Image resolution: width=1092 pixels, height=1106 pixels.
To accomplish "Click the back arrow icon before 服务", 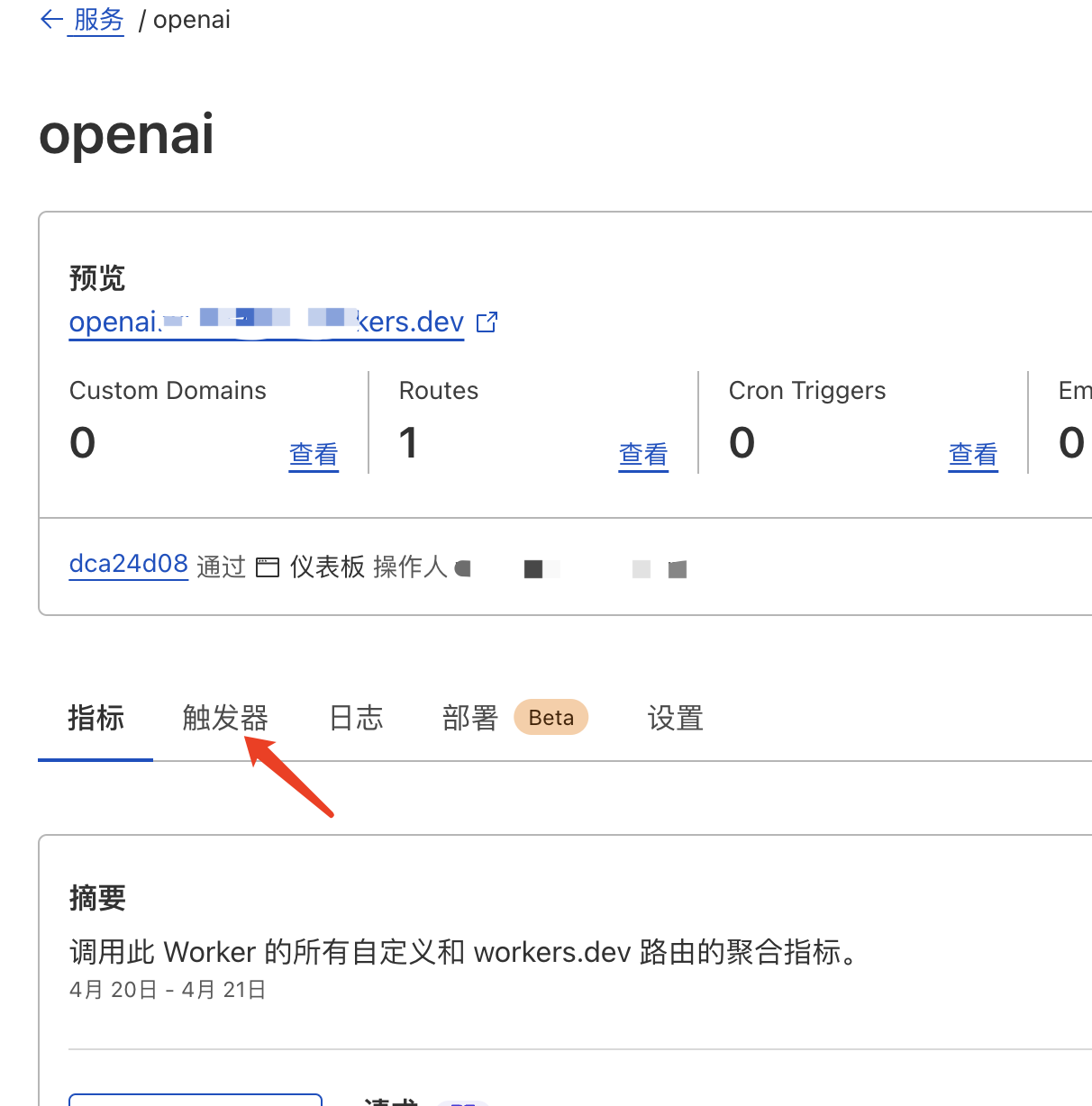I will coord(51,20).
